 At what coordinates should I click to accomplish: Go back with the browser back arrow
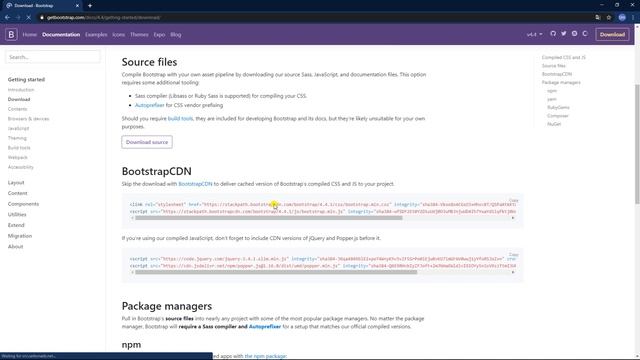click(x=7, y=18)
